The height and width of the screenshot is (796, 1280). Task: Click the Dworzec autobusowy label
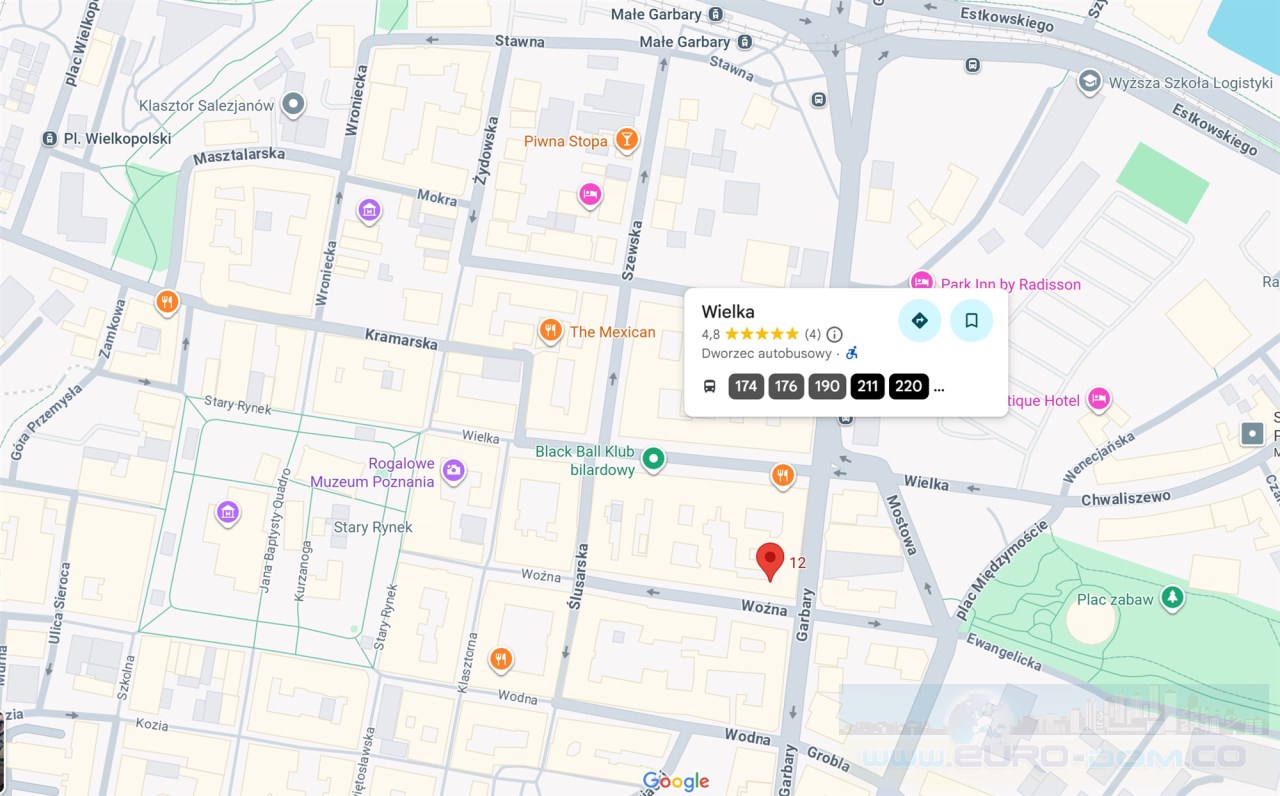click(767, 353)
